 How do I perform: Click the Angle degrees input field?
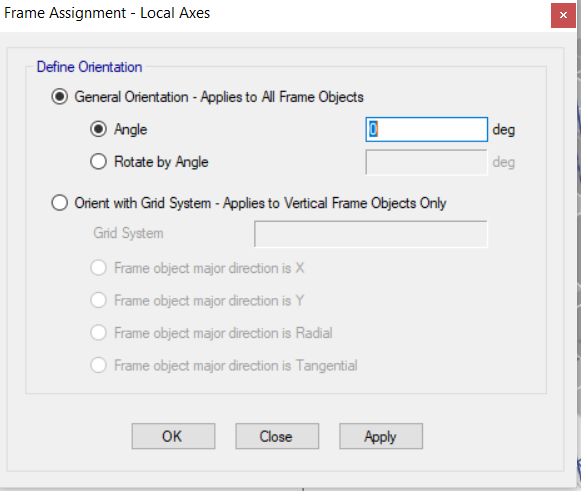tap(426, 129)
